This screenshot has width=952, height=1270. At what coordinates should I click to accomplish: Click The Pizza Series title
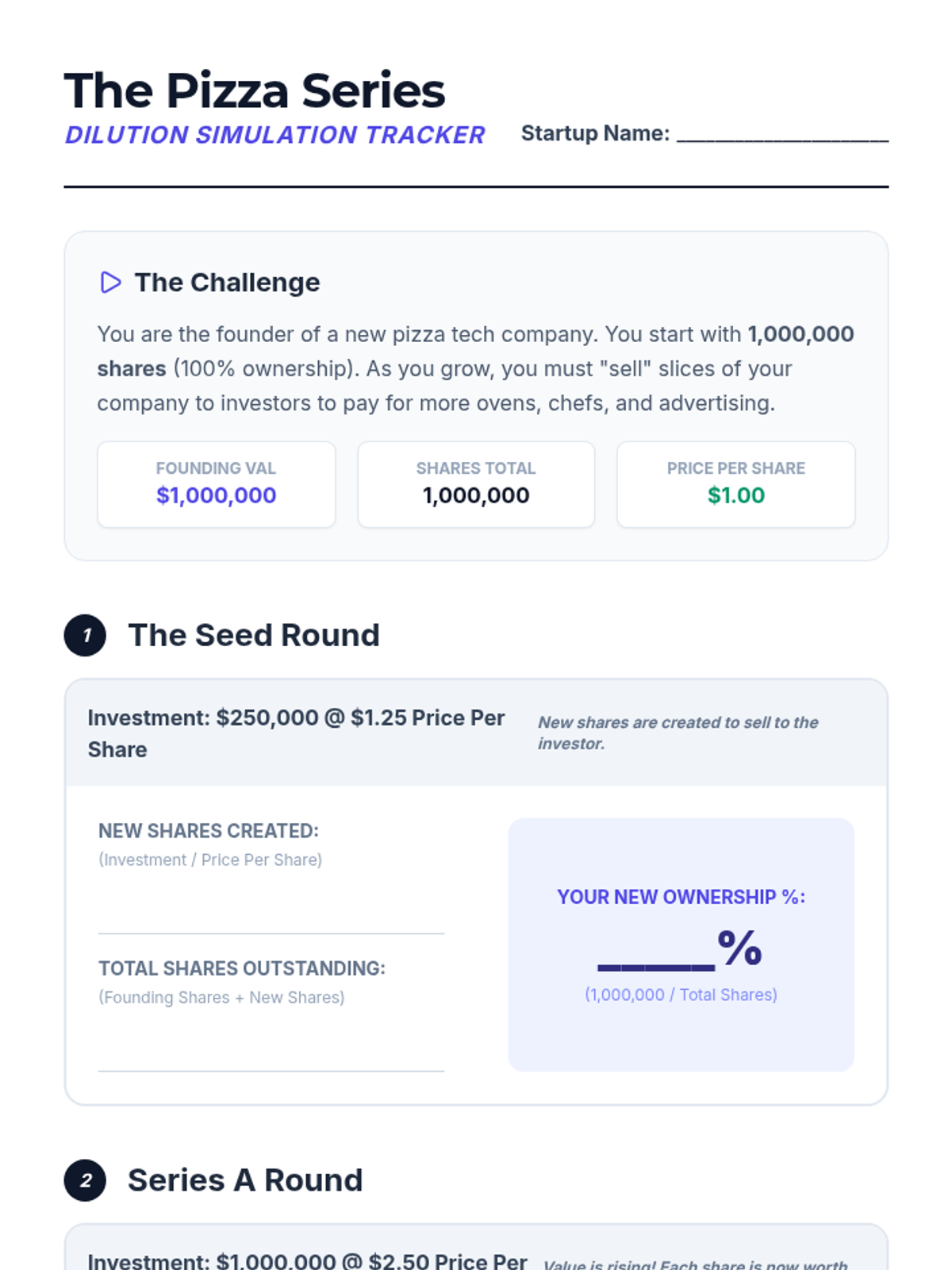point(255,90)
